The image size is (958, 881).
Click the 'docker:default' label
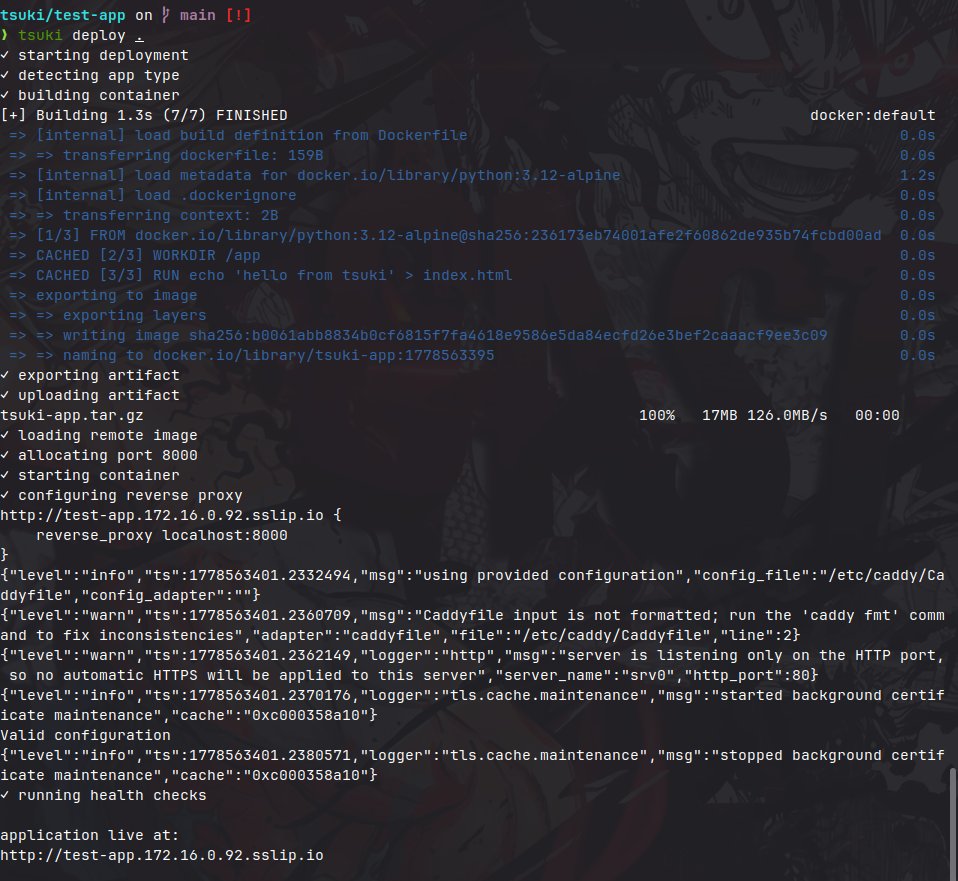point(872,115)
